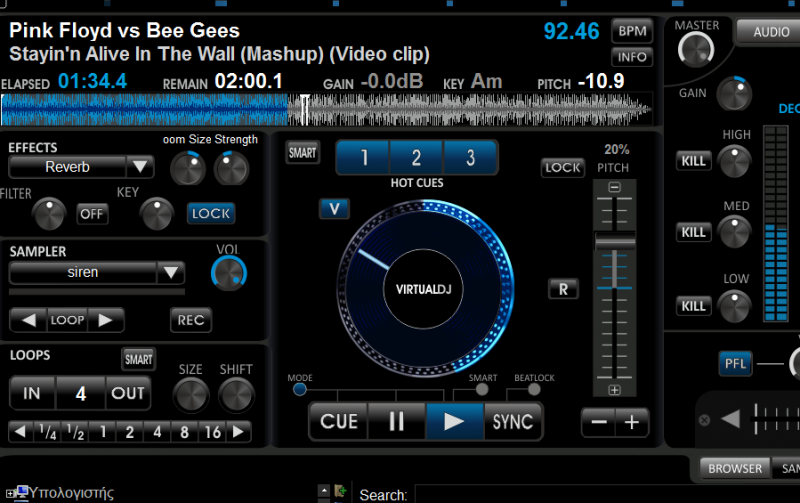The image size is (800, 503).
Task: Open the AUDIO tab
Action: (x=771, y=32)
